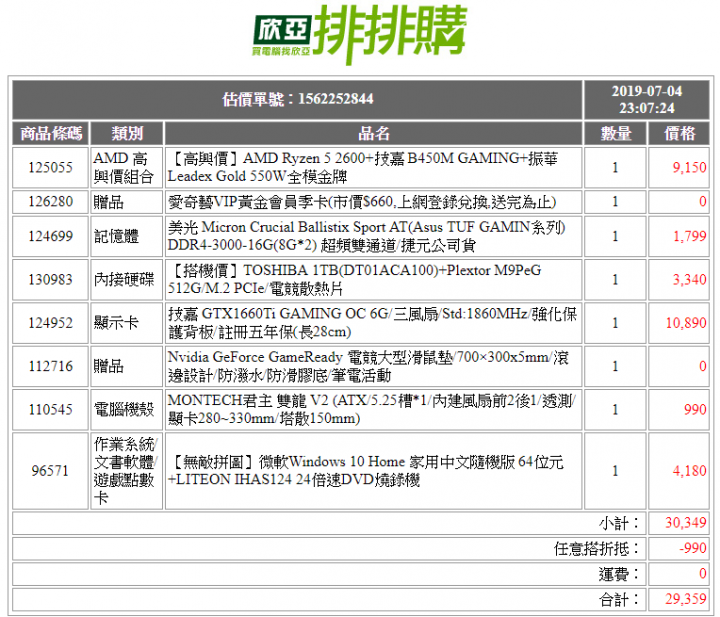Click the 數量 column header

coord(615,134)
